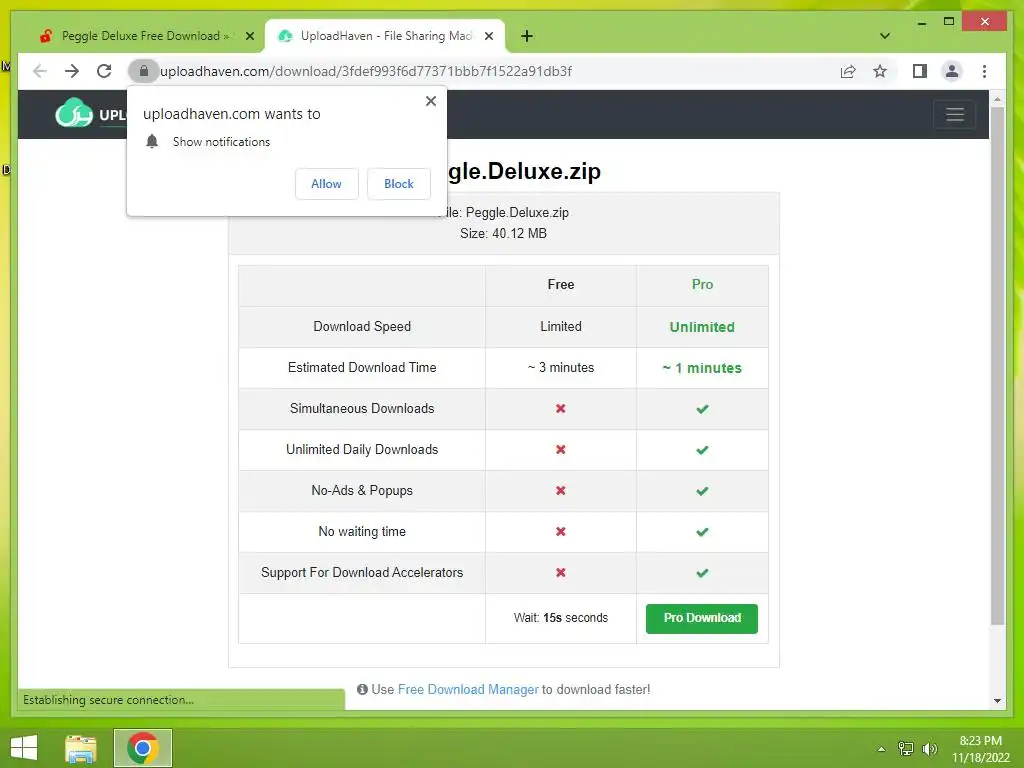Click the browser back arrow
The width and height of the screenshot is (1024, 768).
(40, 71)
